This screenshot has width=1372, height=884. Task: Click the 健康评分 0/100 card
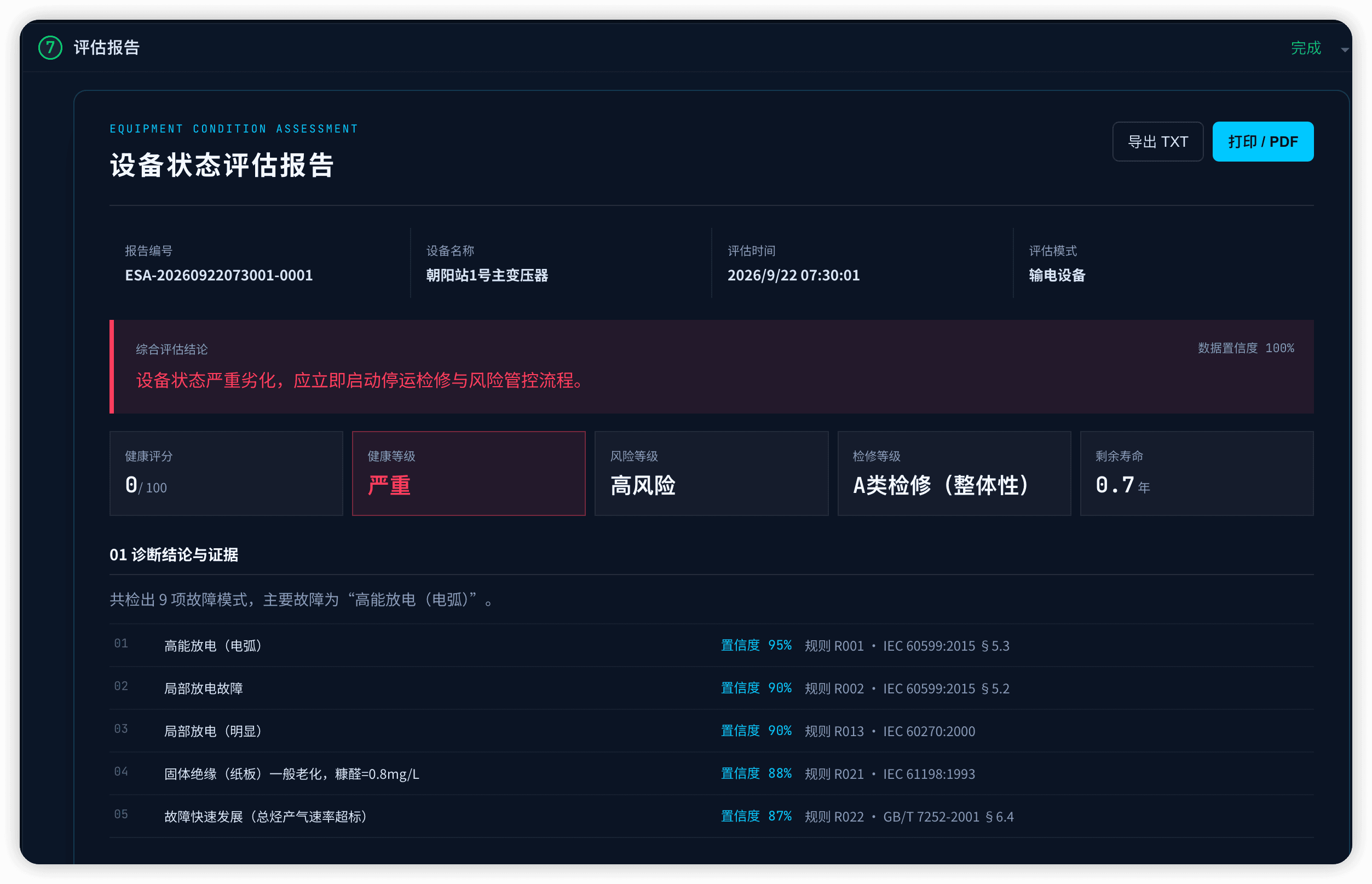click(226, 473)
